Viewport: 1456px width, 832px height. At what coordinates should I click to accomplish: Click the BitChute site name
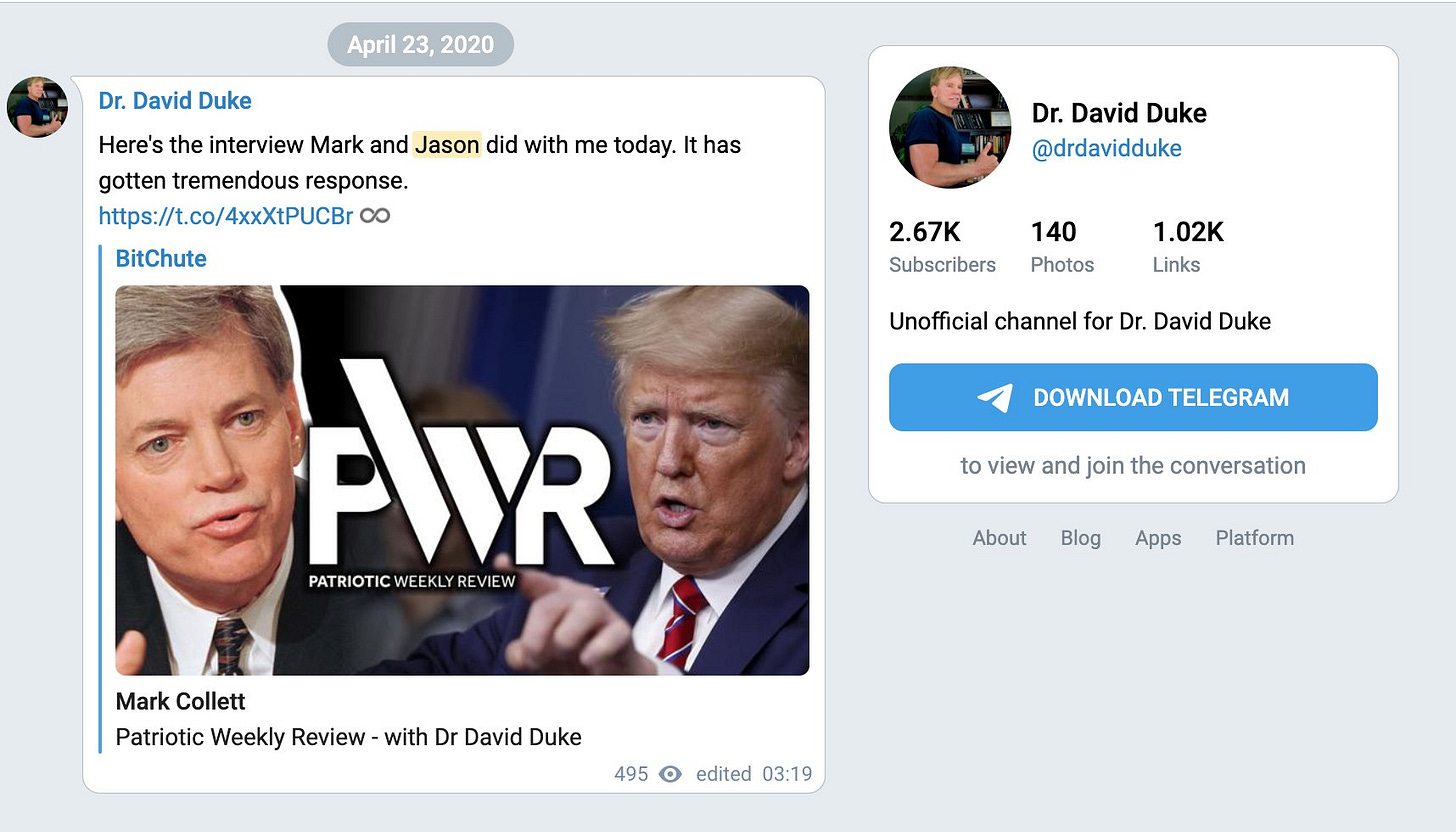[x=161, y=258]
